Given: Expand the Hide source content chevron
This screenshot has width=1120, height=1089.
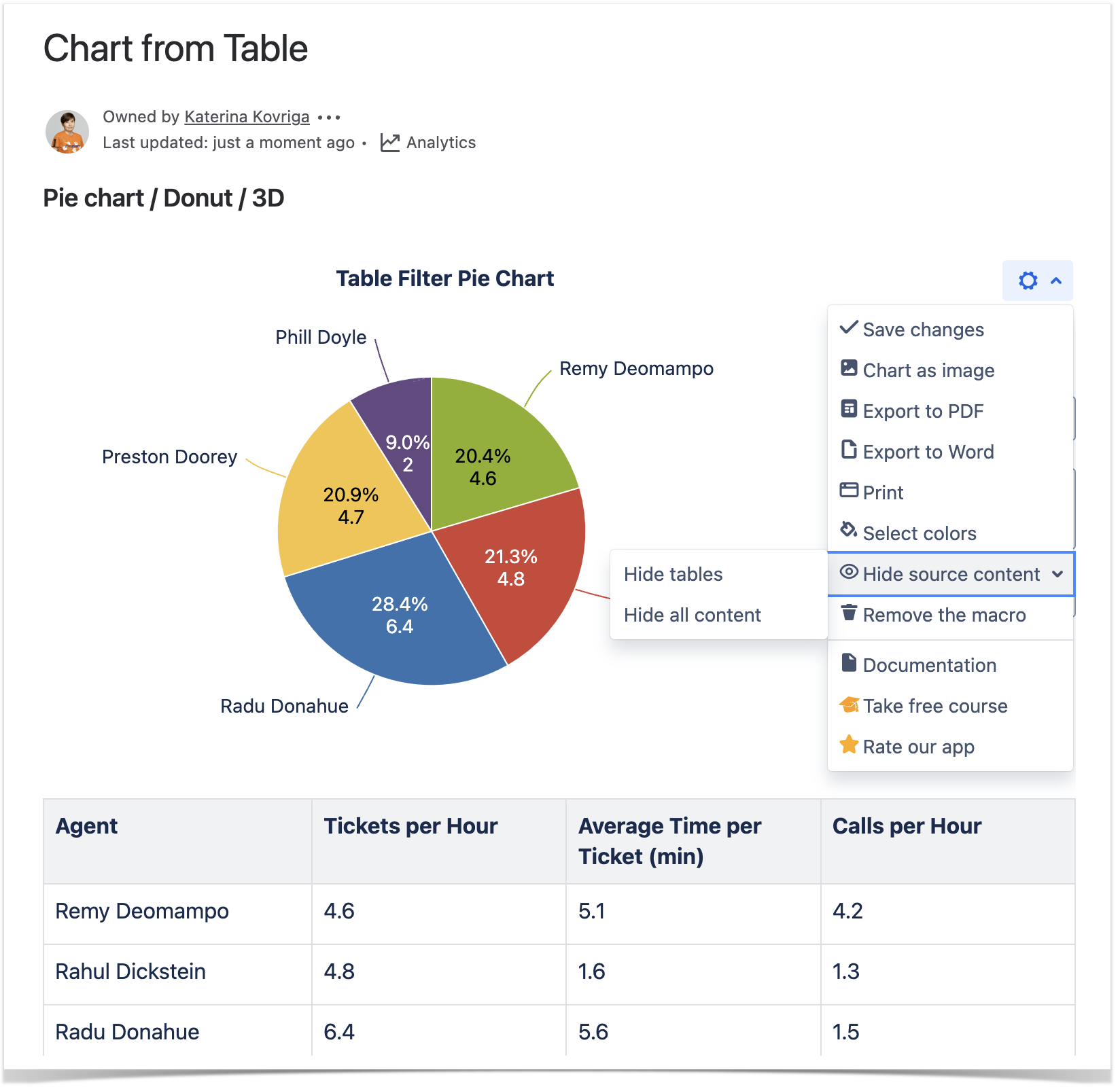Looking at the screenshot, I should (x=1057, y=574).
